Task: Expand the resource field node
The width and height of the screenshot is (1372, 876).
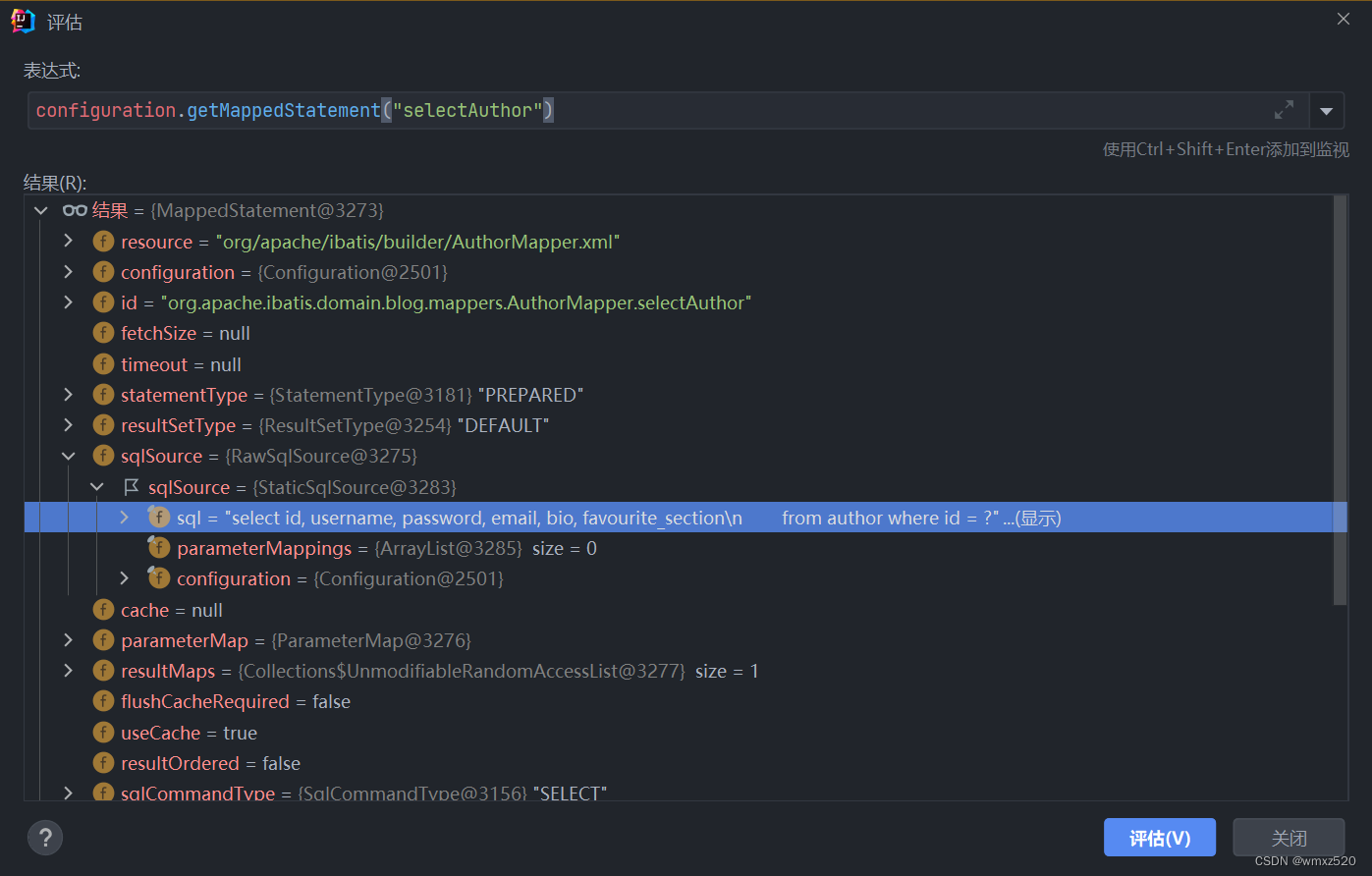Action: click(68, 242)
